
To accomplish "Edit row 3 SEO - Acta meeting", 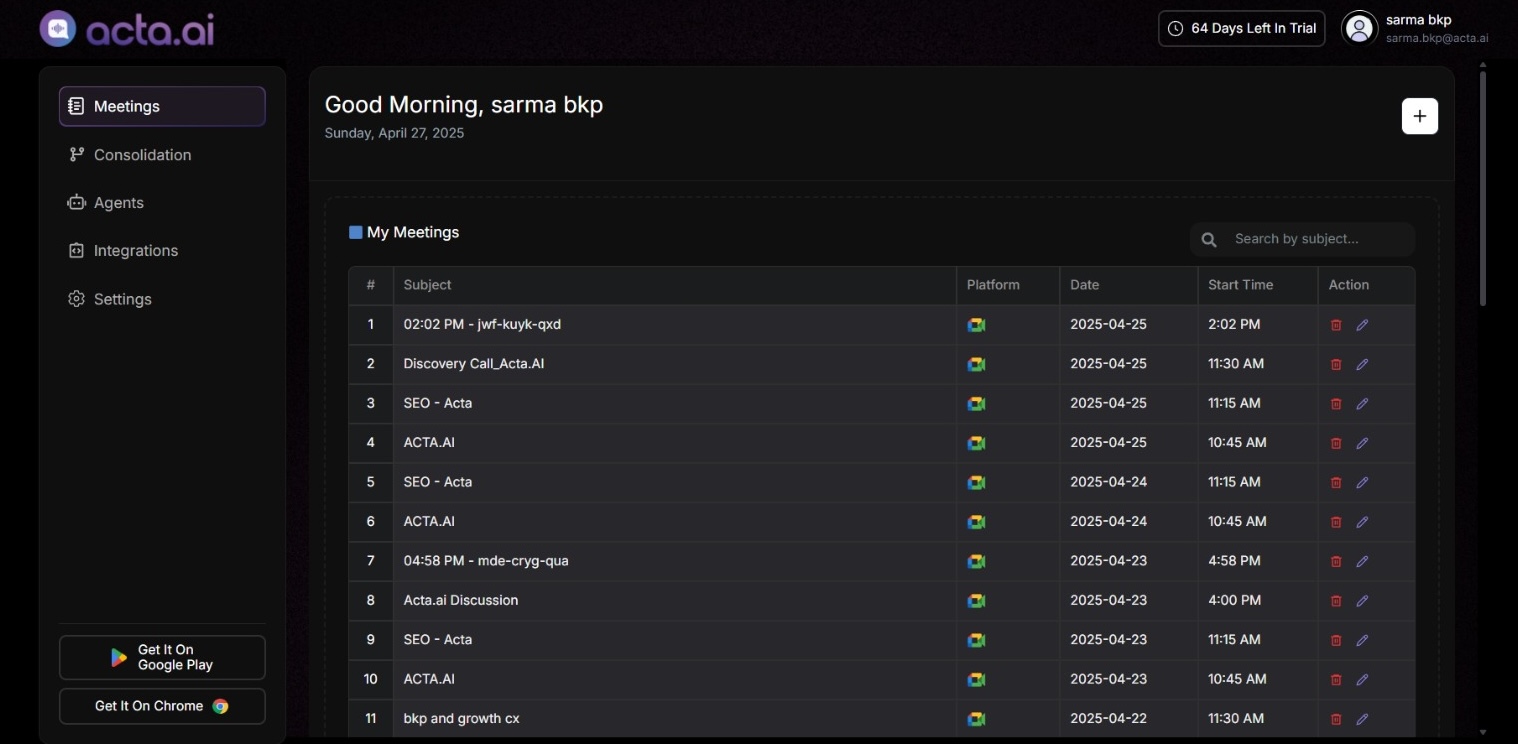I will pyautogui.click(x=1362, y=404).
